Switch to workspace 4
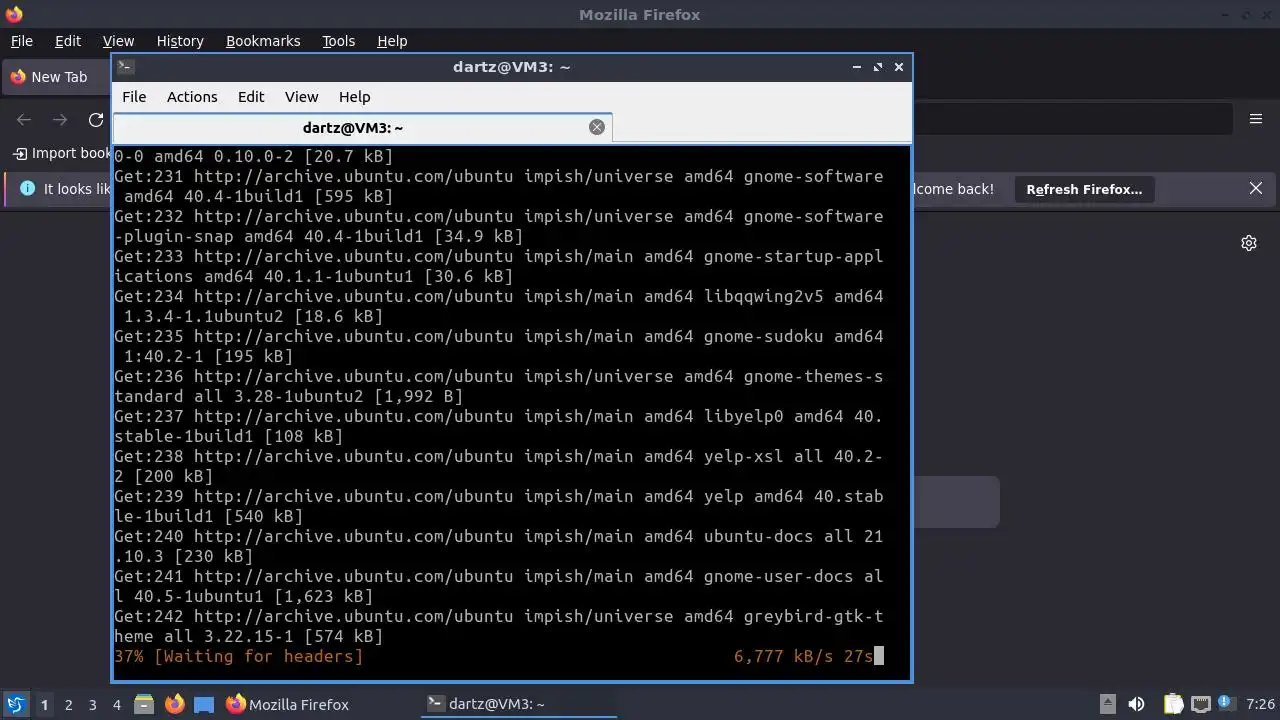The height and width of the screenshot is (720, 1280). pyautogui.click(x=116, y=705)
